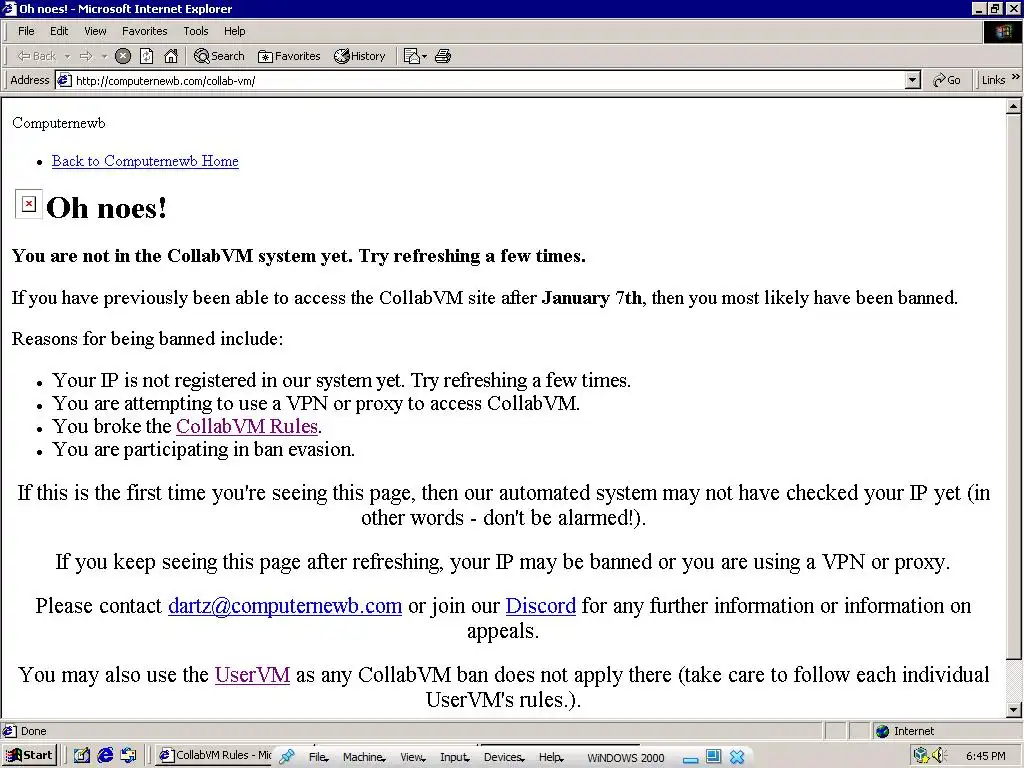This screenshot has height=768, width=1024.
Task: Click the Print icon
Action: coord(443,56)
